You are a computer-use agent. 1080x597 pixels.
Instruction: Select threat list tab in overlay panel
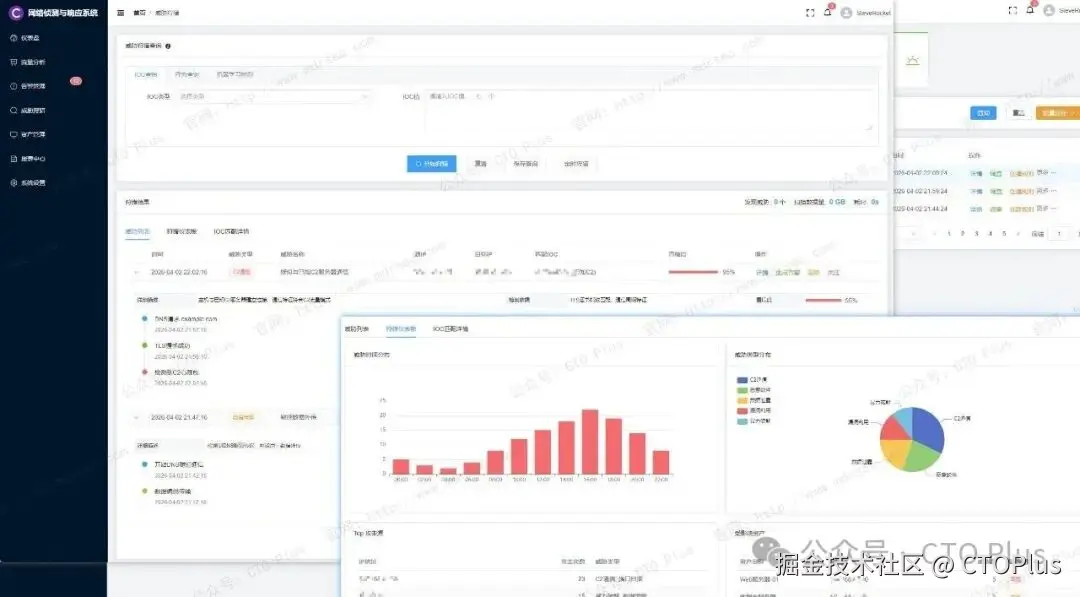(357, 329)
